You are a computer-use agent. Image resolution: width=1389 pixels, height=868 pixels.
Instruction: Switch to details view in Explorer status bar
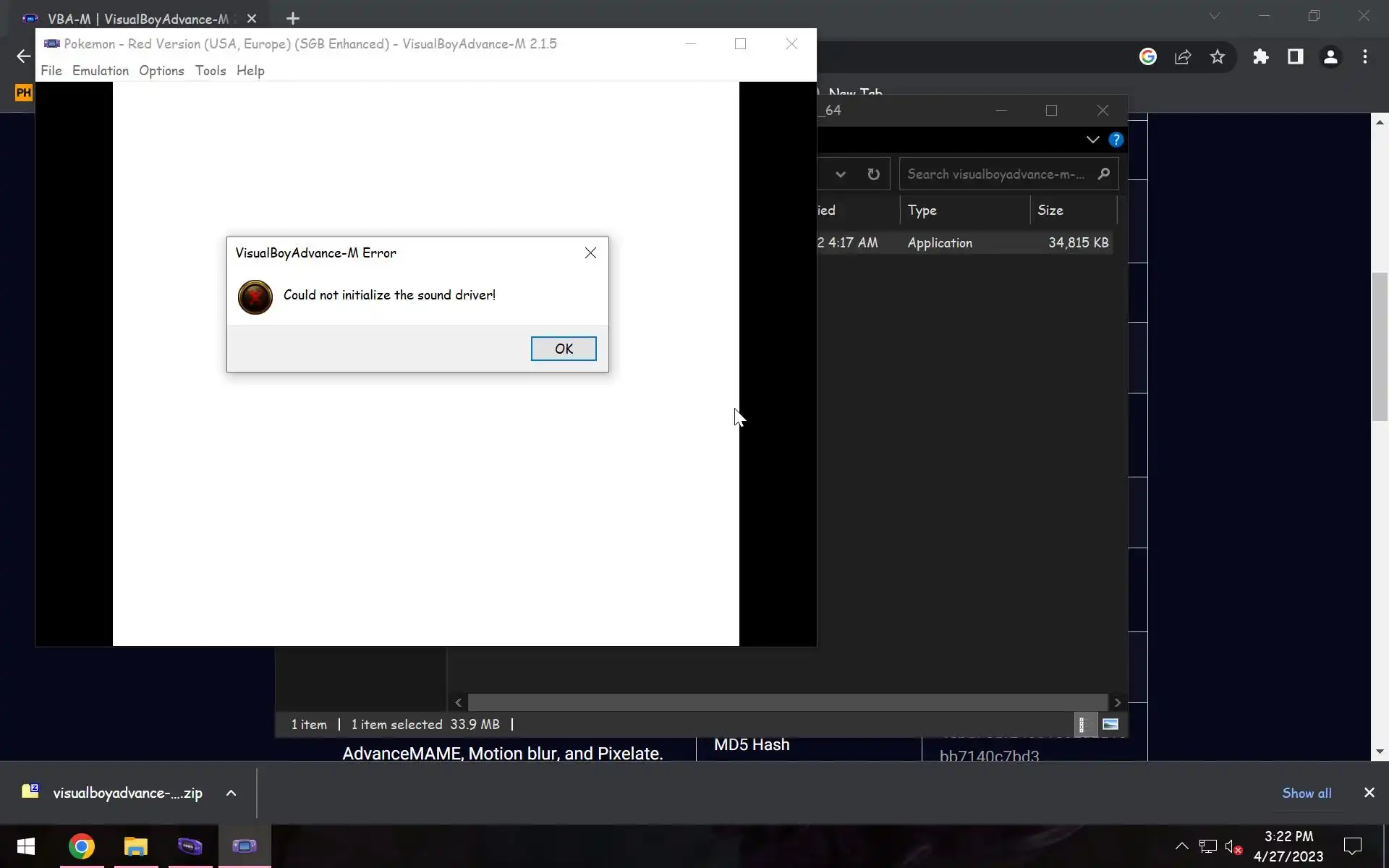[1082, 724]
